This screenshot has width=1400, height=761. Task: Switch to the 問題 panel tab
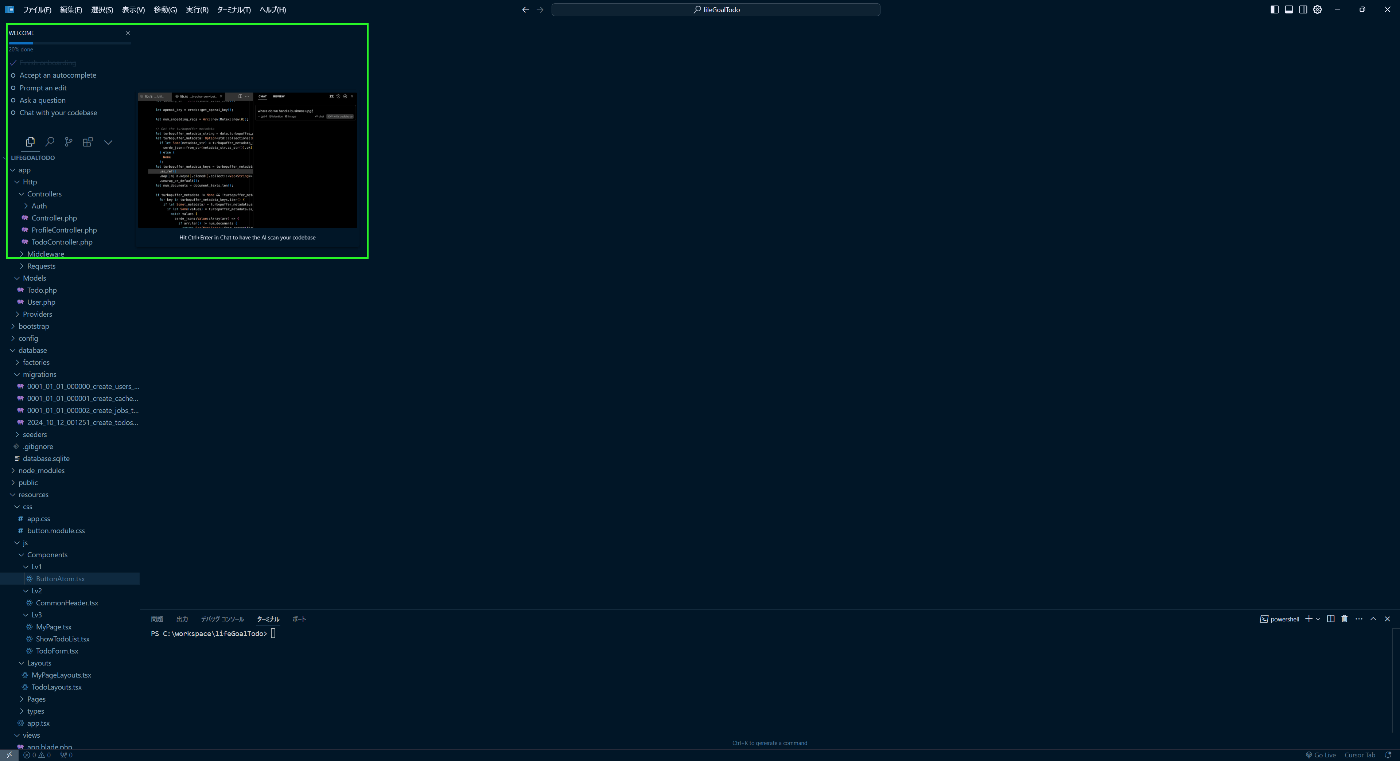[157, 619]
